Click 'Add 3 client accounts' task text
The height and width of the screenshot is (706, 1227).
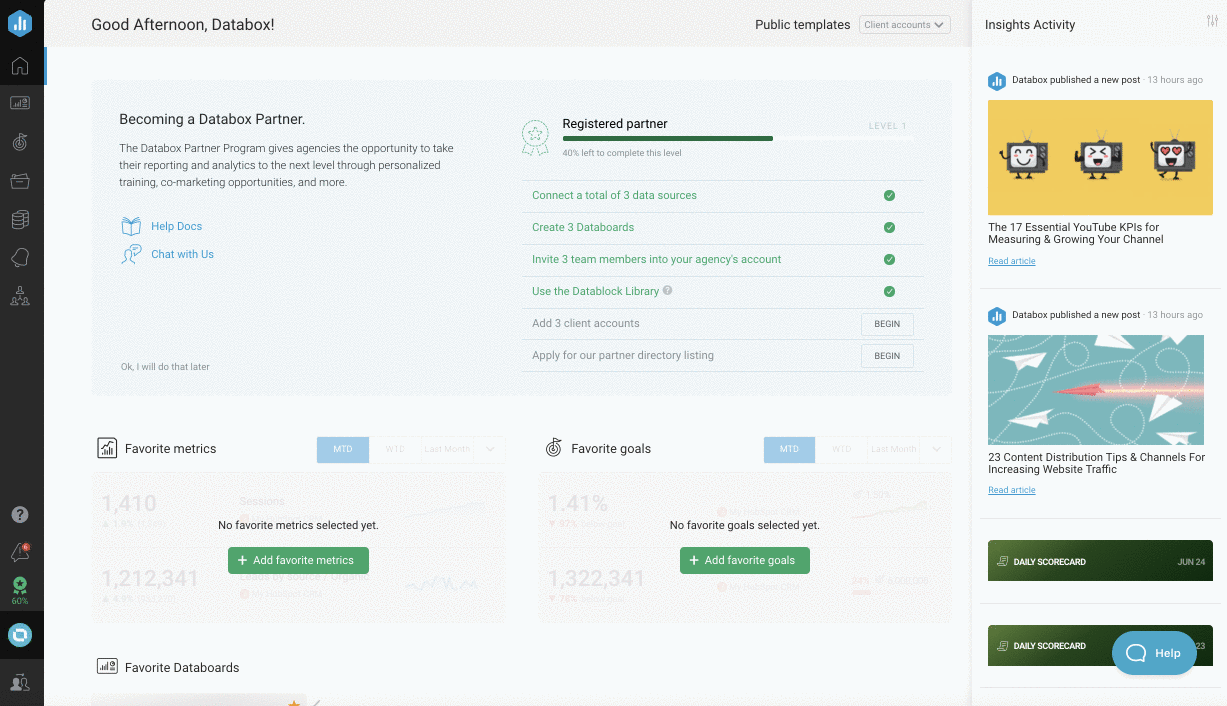tap(586, 323)
